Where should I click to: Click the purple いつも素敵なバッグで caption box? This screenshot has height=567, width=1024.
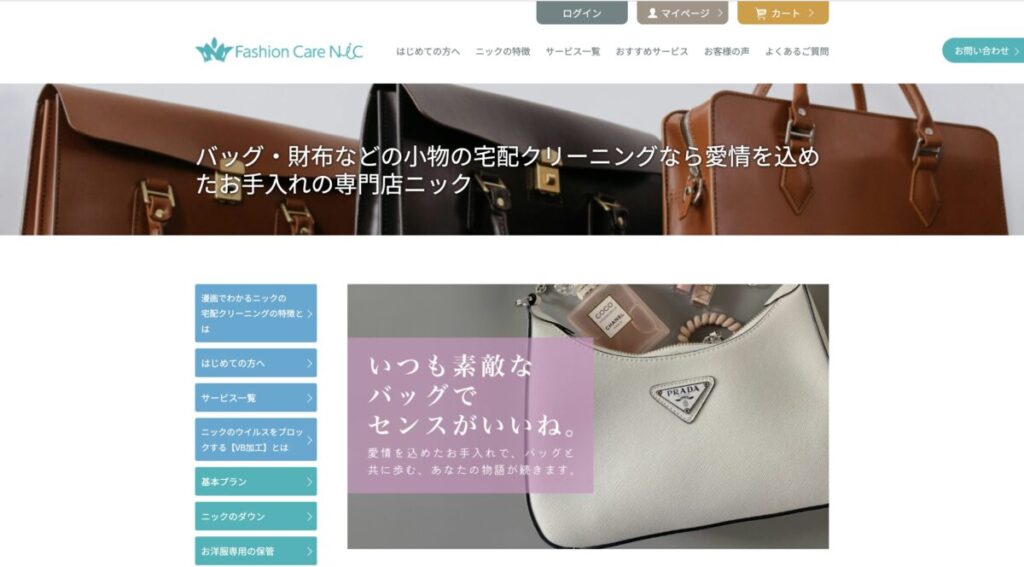click(x=470, y=415)
